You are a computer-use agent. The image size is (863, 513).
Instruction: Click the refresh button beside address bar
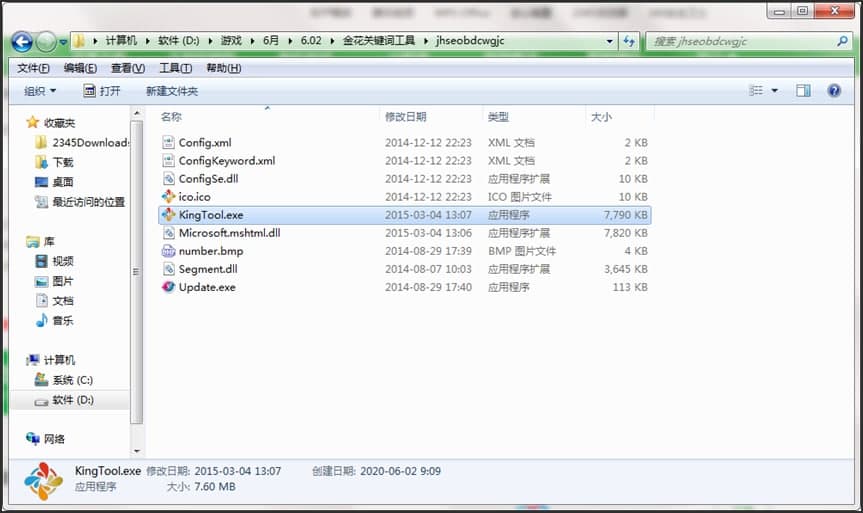629,41
